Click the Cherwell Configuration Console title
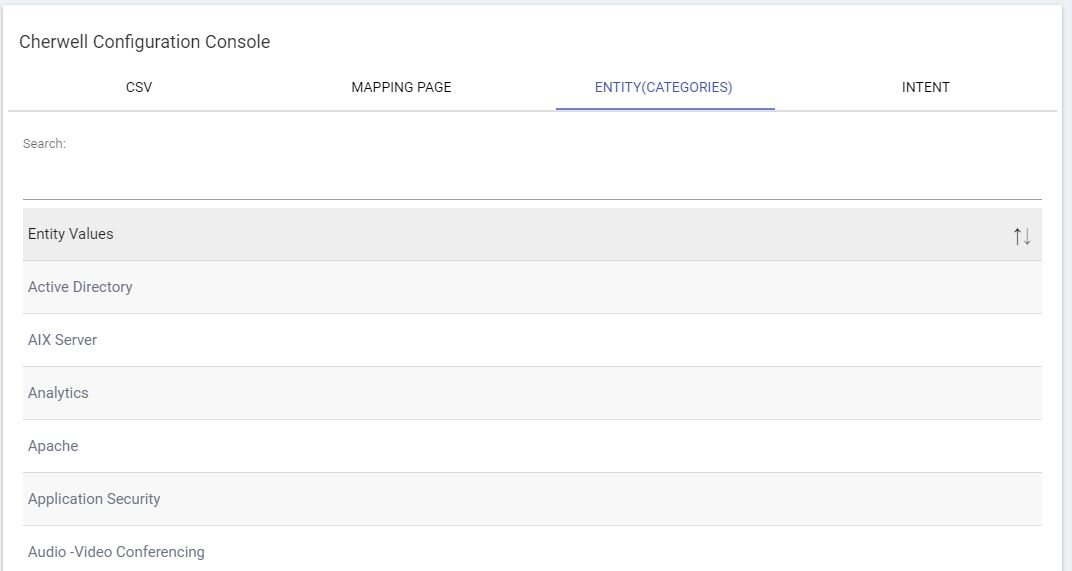1072x571 pixels. [x=144, y=42]
